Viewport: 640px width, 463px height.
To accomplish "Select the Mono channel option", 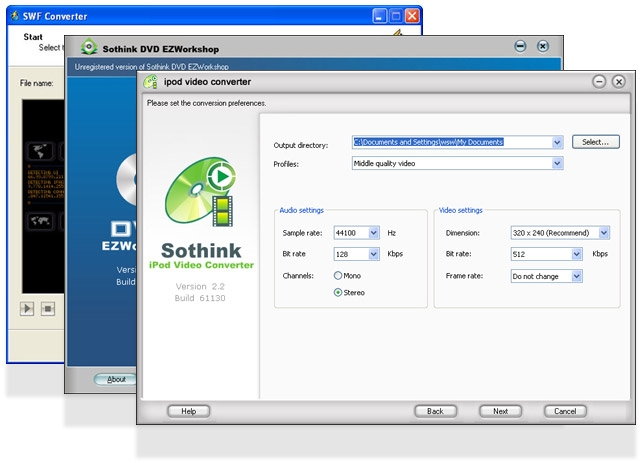I will (337, 275).
